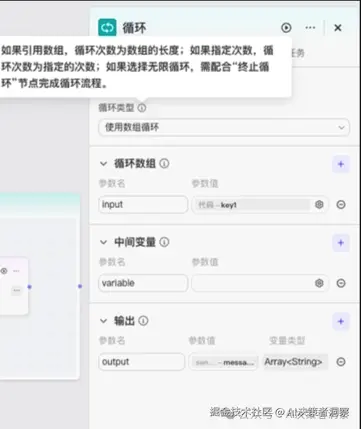This screenshot has height=429, width=361.
Task: Open settings gear in variable row
Action: [x=319, y=283]
